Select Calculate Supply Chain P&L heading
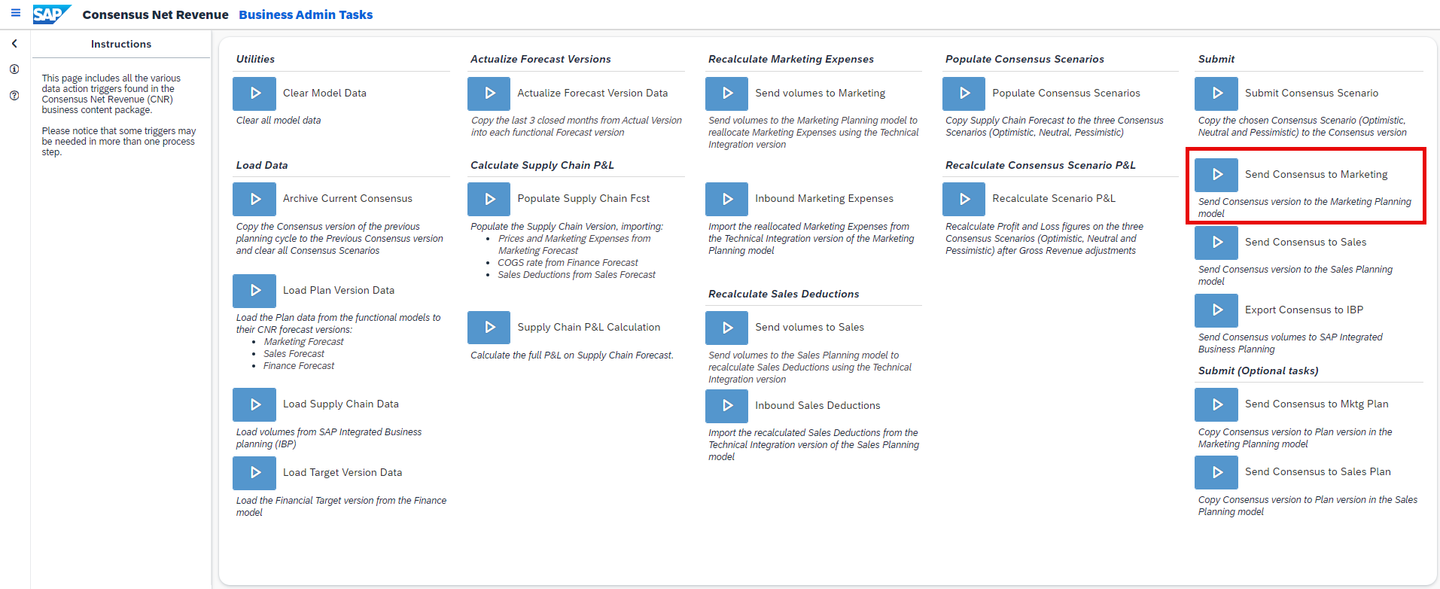Screen dimensions: 1440x589 (542, 165)
